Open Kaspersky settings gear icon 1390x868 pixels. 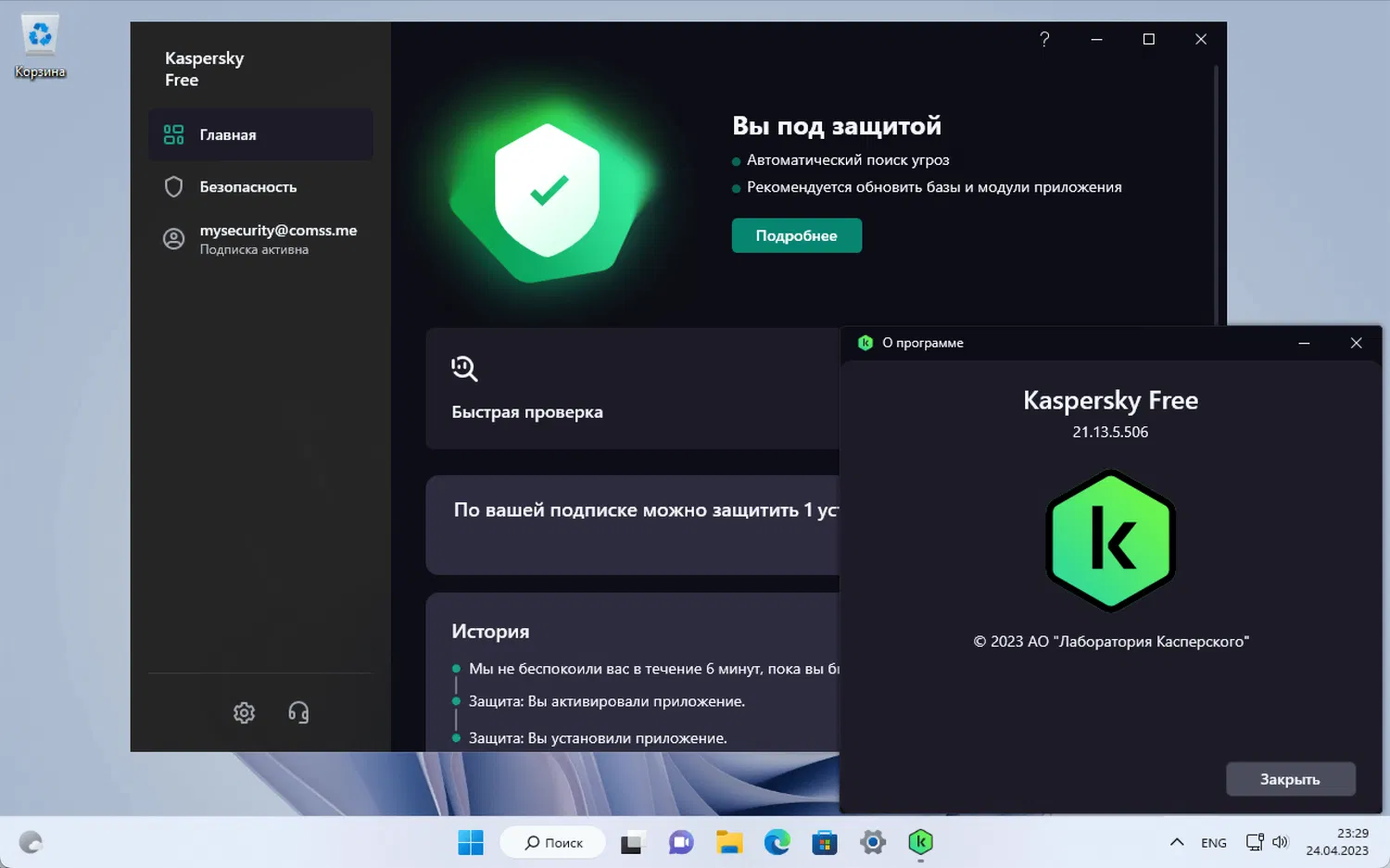pos(244,712)
